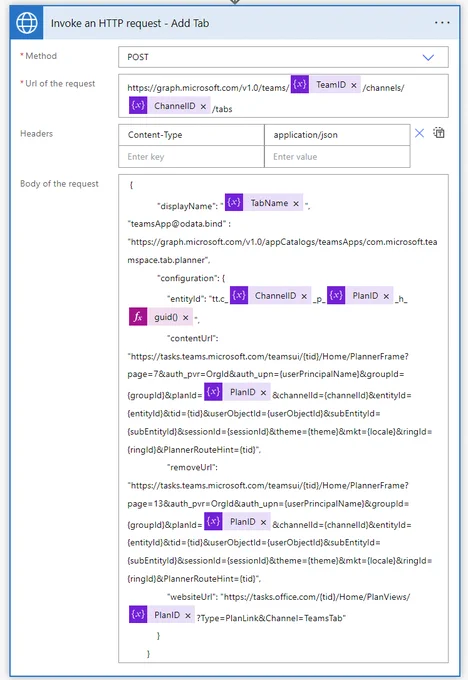Click the Content-Type header key field
This screenshot has height=680, width=468.
tap(191, 135)
